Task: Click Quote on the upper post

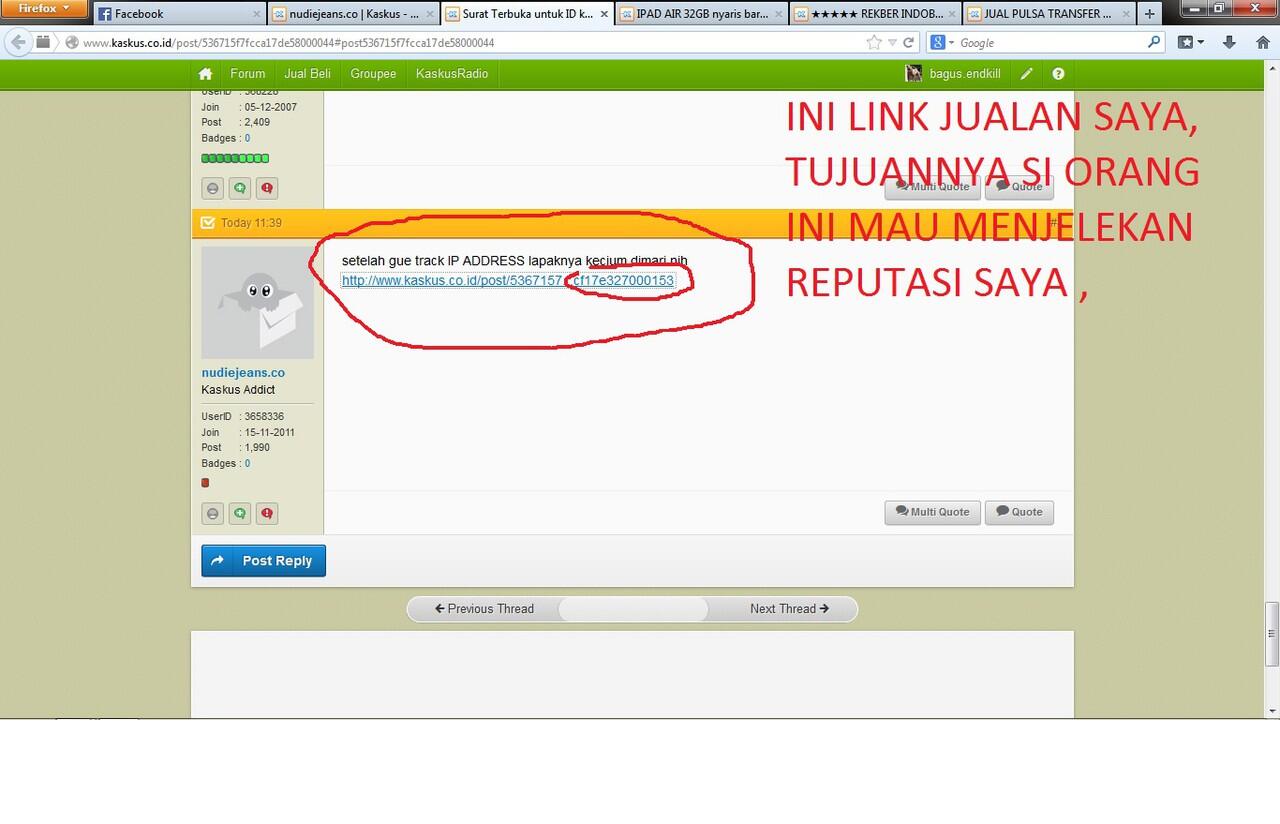Action: coord(1019,187)
